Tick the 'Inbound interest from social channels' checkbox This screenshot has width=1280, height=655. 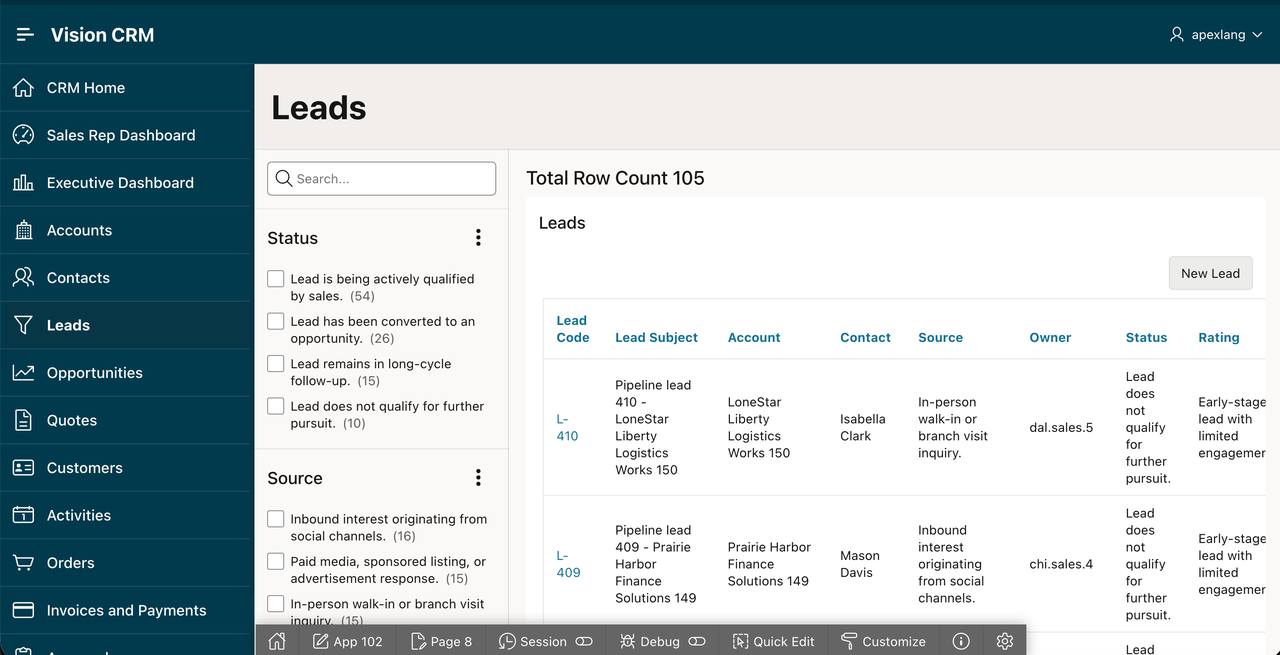(x=276, y=519)
